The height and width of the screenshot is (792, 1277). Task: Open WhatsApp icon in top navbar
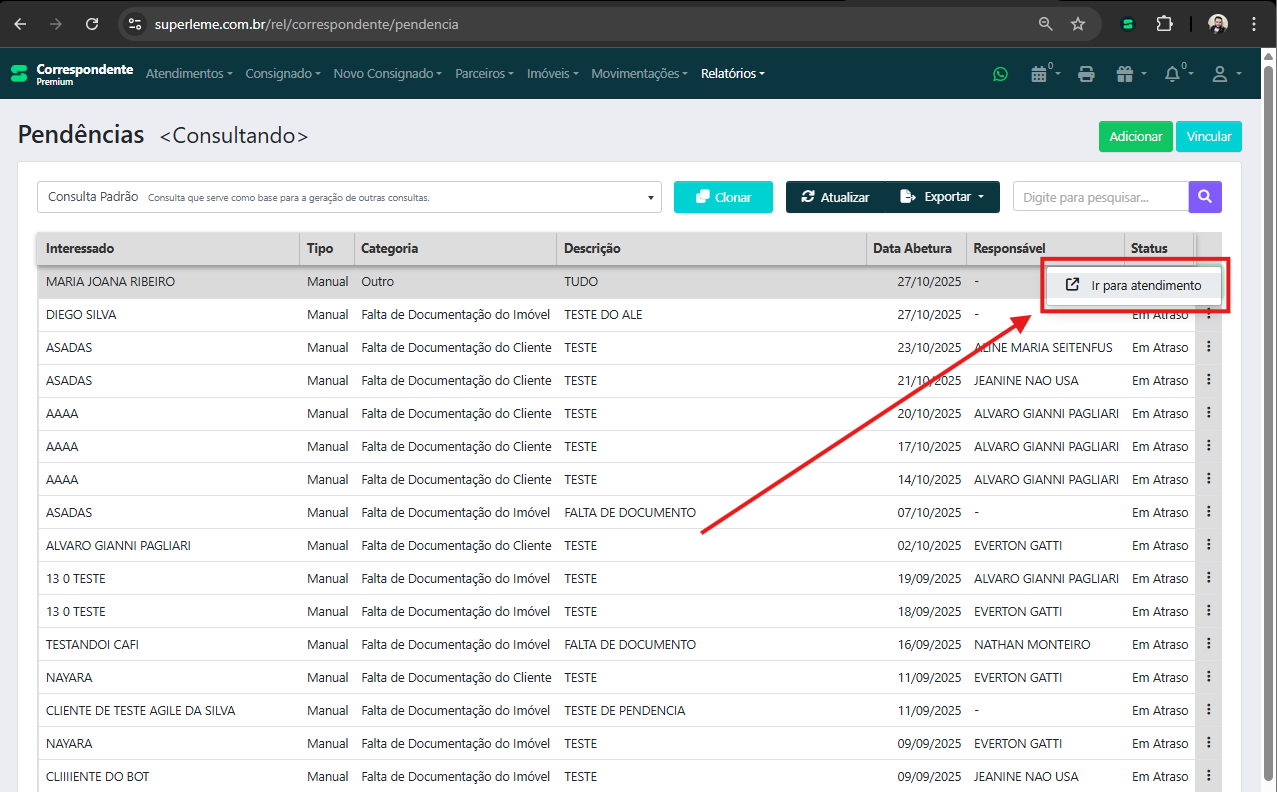tap(1000, 74)
